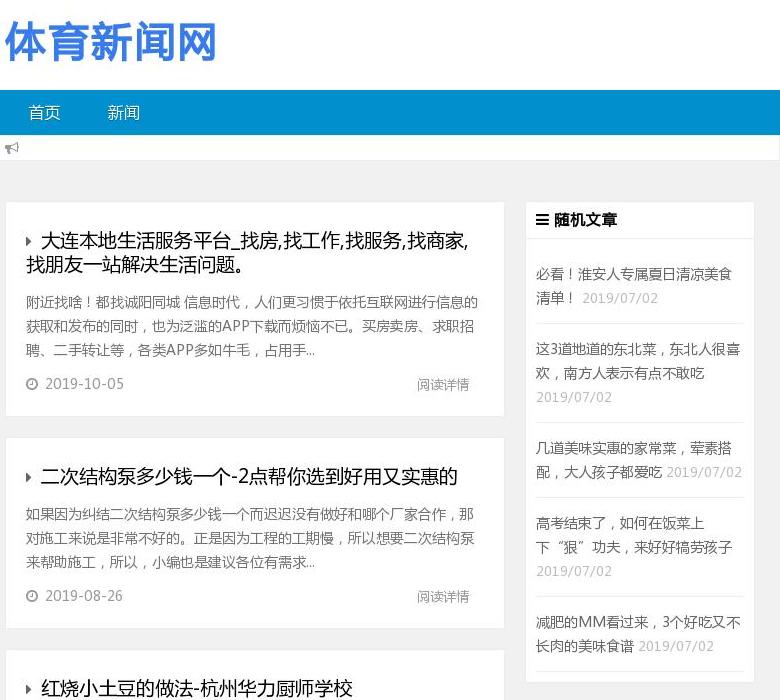The height and width of the screenshot is (700, 780).
Task: Open sidebar article 减肥的MM看过来
Action: [638, 634]
